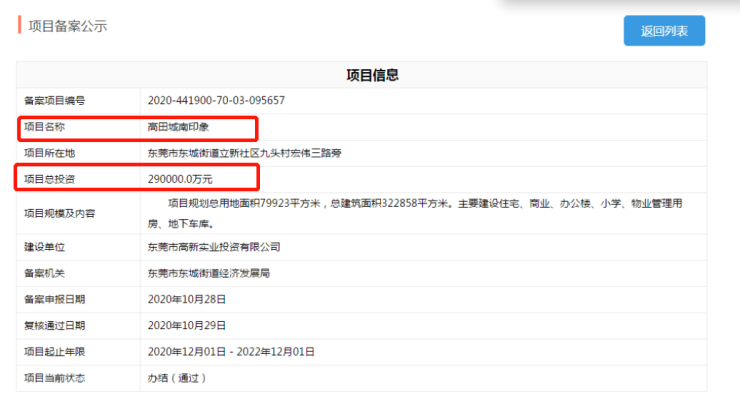Viewport: 740px width, 404px height.
Task: Click the 项目名称 label cell
Action: (44, 127)
